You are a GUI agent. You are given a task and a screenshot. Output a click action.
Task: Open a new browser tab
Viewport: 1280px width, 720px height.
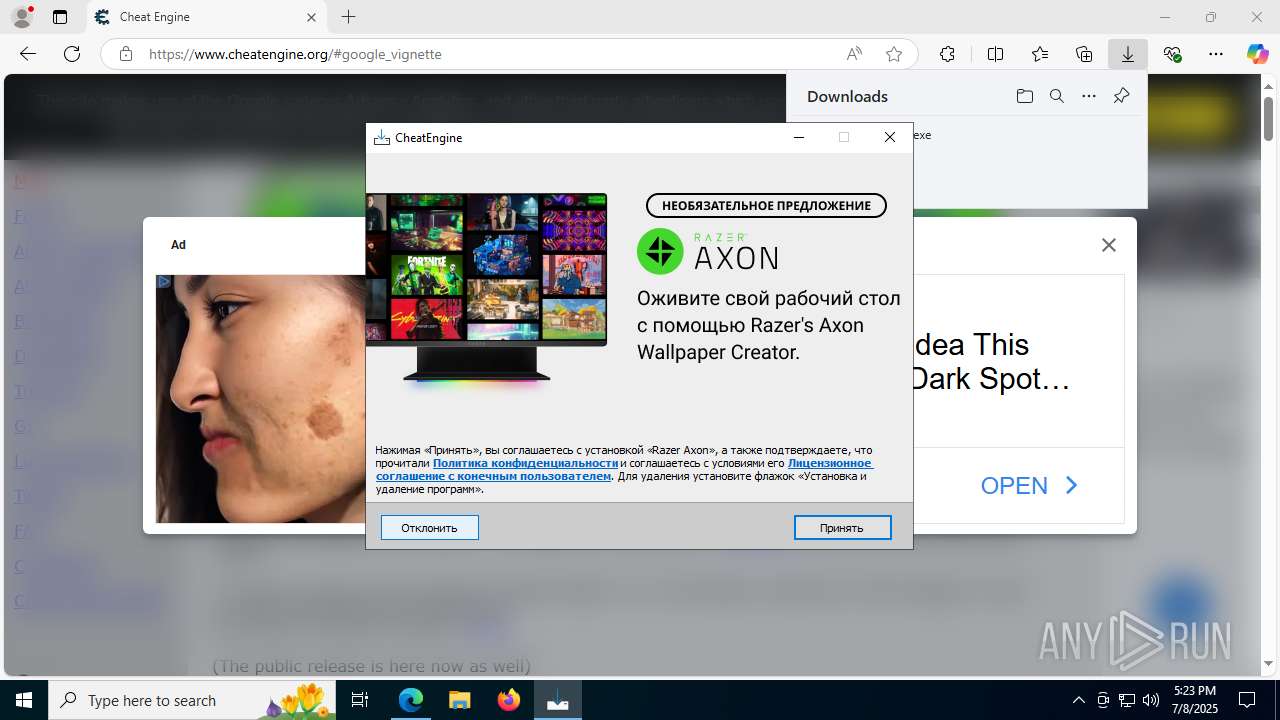tap(348, 17)
